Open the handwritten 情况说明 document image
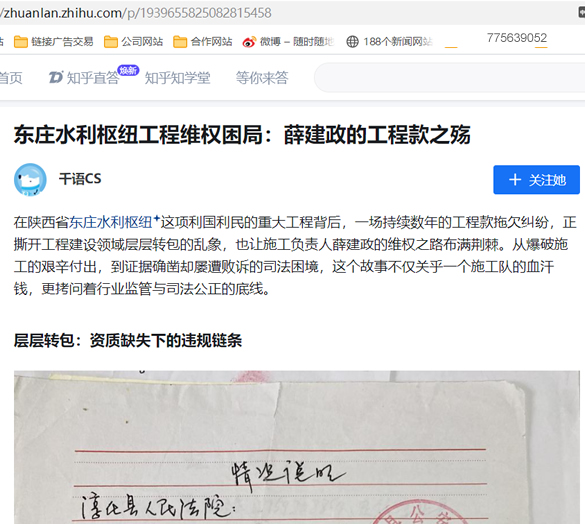 [x=297, y=447]
